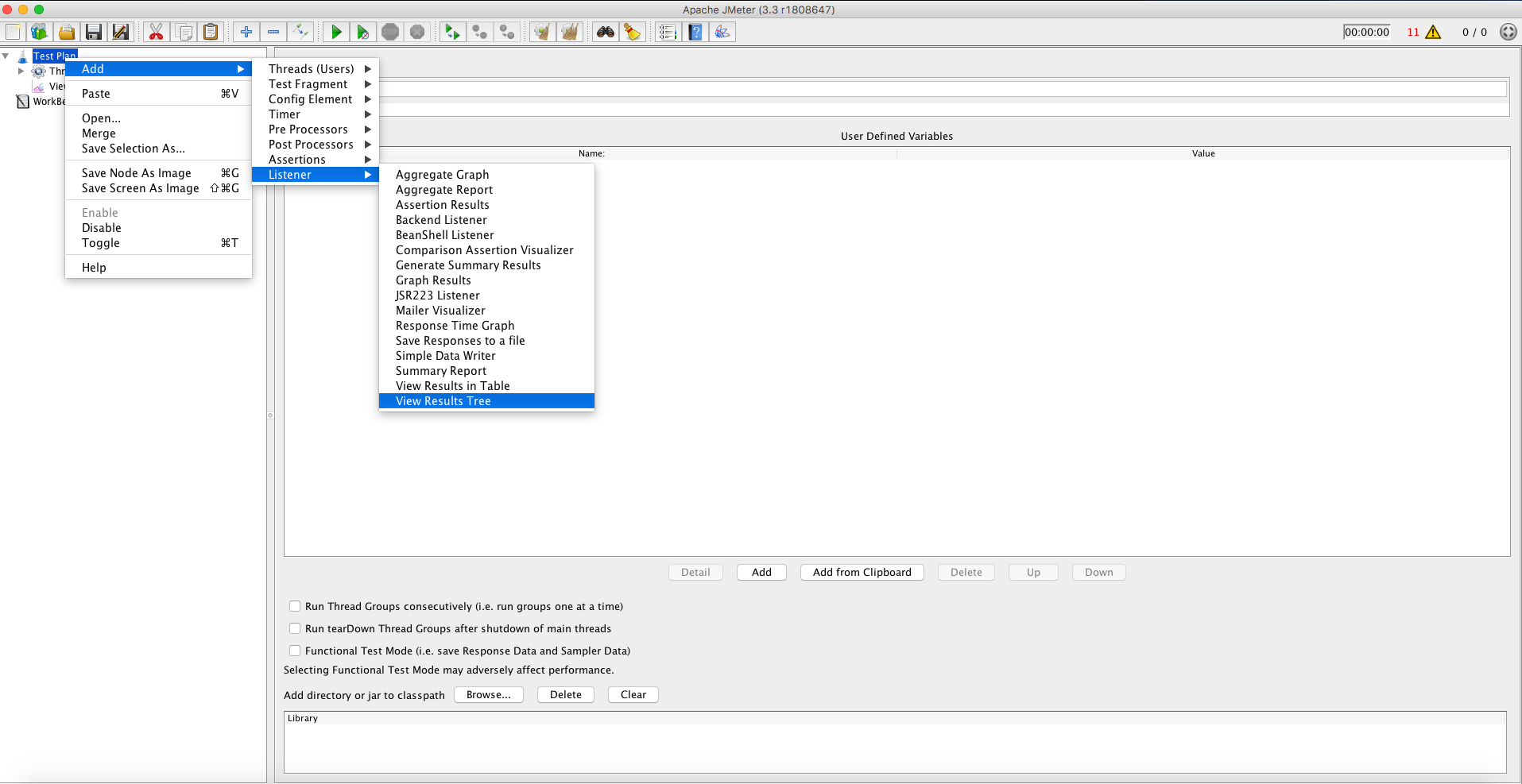Click the last toolbar icon after Help
This screenshot has width=1522, height=784.
722,32
